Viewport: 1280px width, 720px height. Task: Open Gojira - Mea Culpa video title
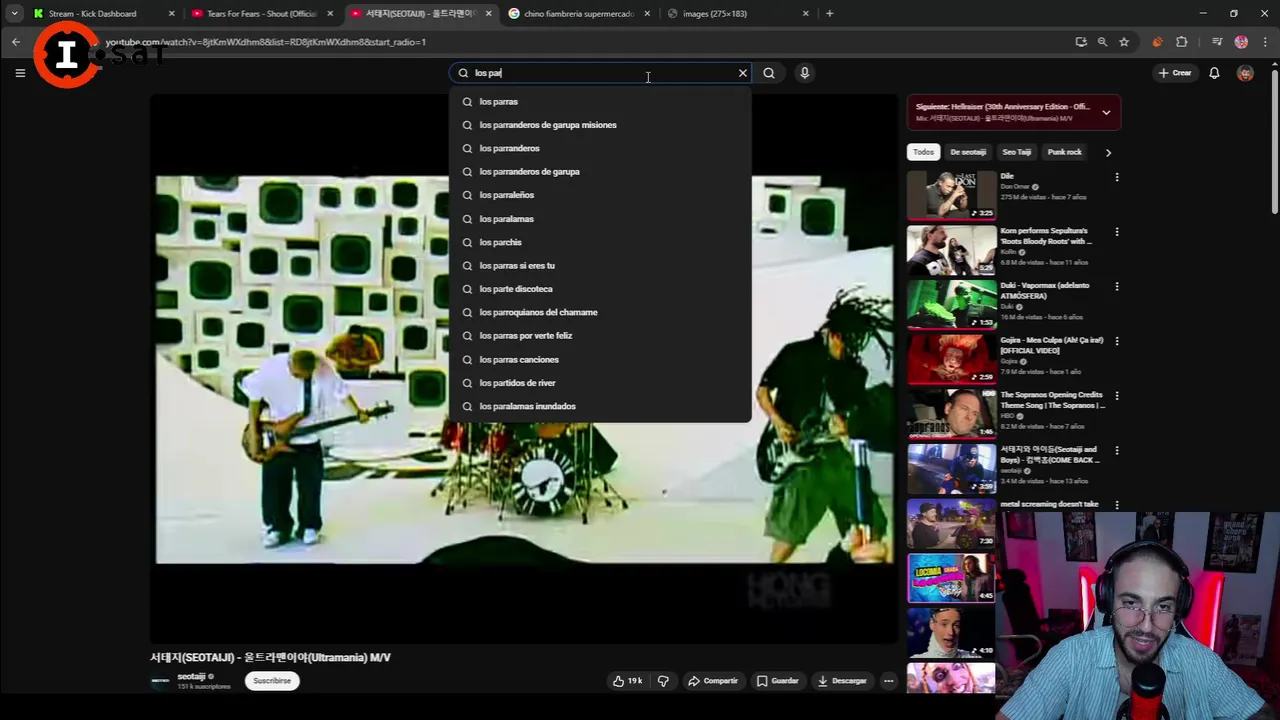point(1052,345)
